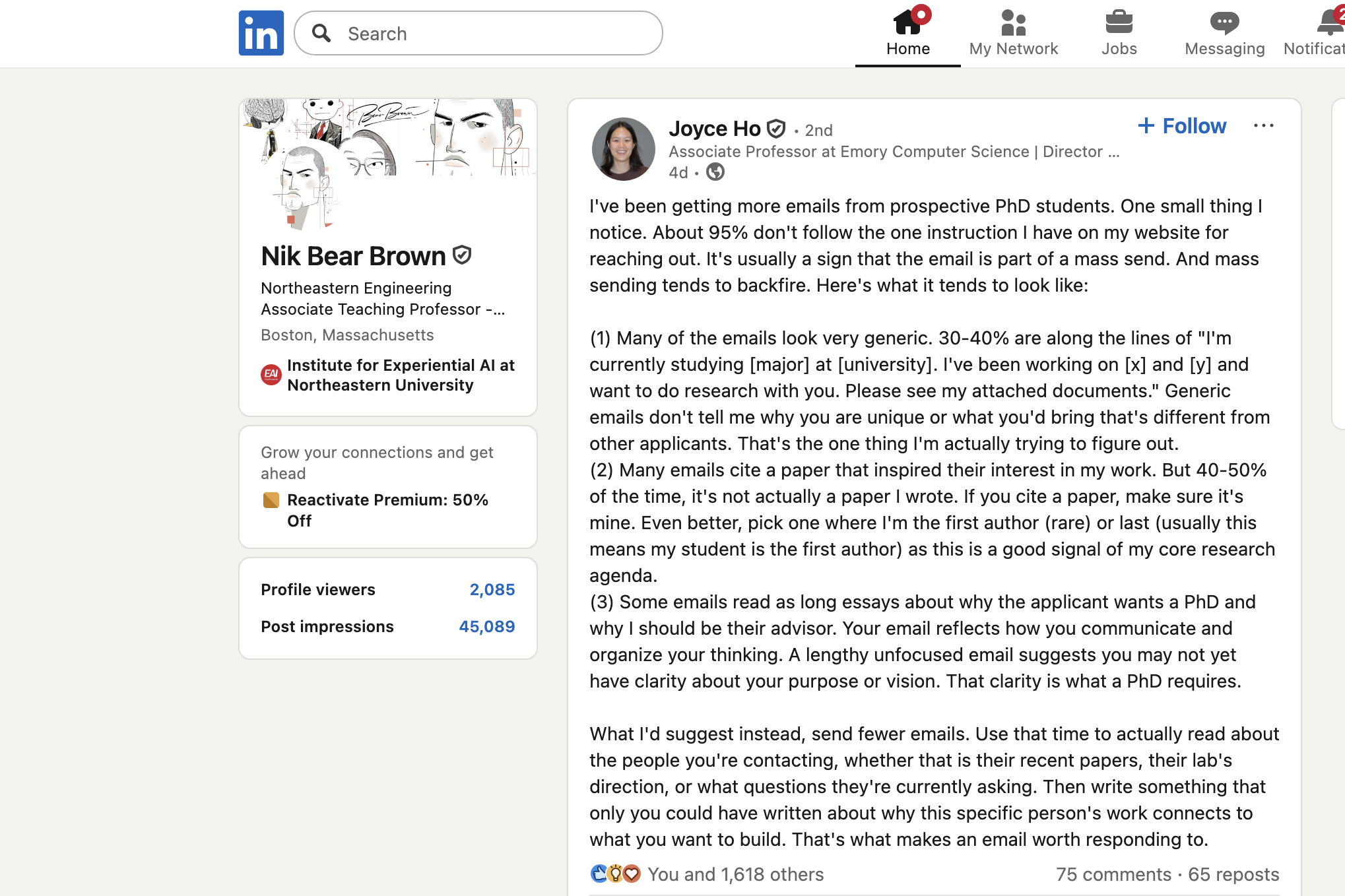The width and height of the screenshot is (1345, 896).
Task: Click the search magnifier icon
Action: pos(321,33)
